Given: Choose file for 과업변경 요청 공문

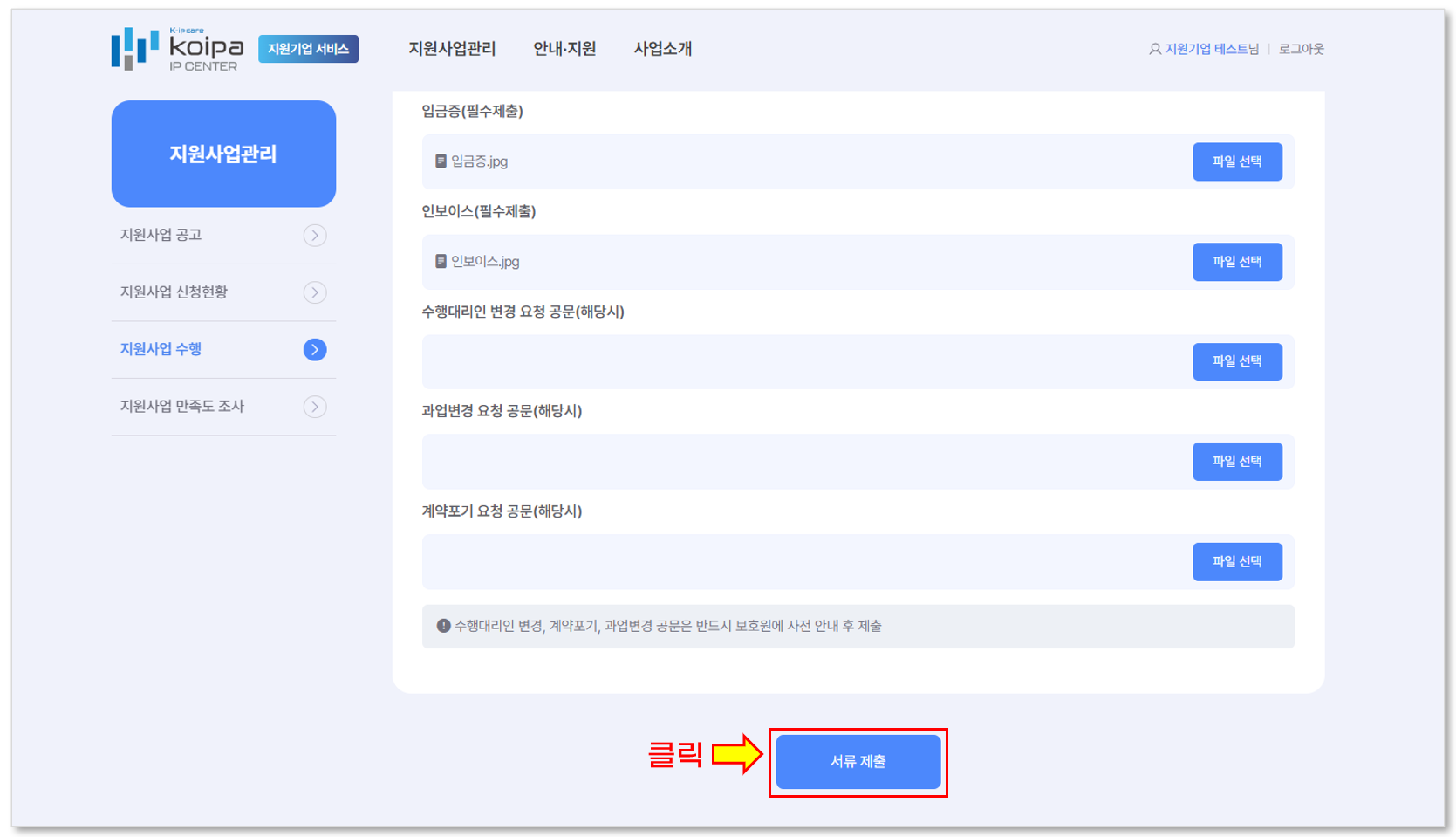Looking at the screenshot, I should click(x=1236, y=462).
